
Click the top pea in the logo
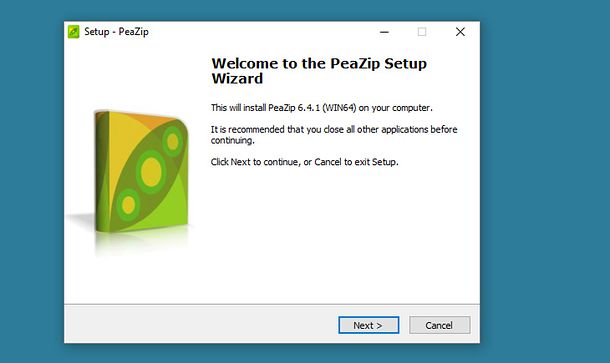click(x=172, y=142)
